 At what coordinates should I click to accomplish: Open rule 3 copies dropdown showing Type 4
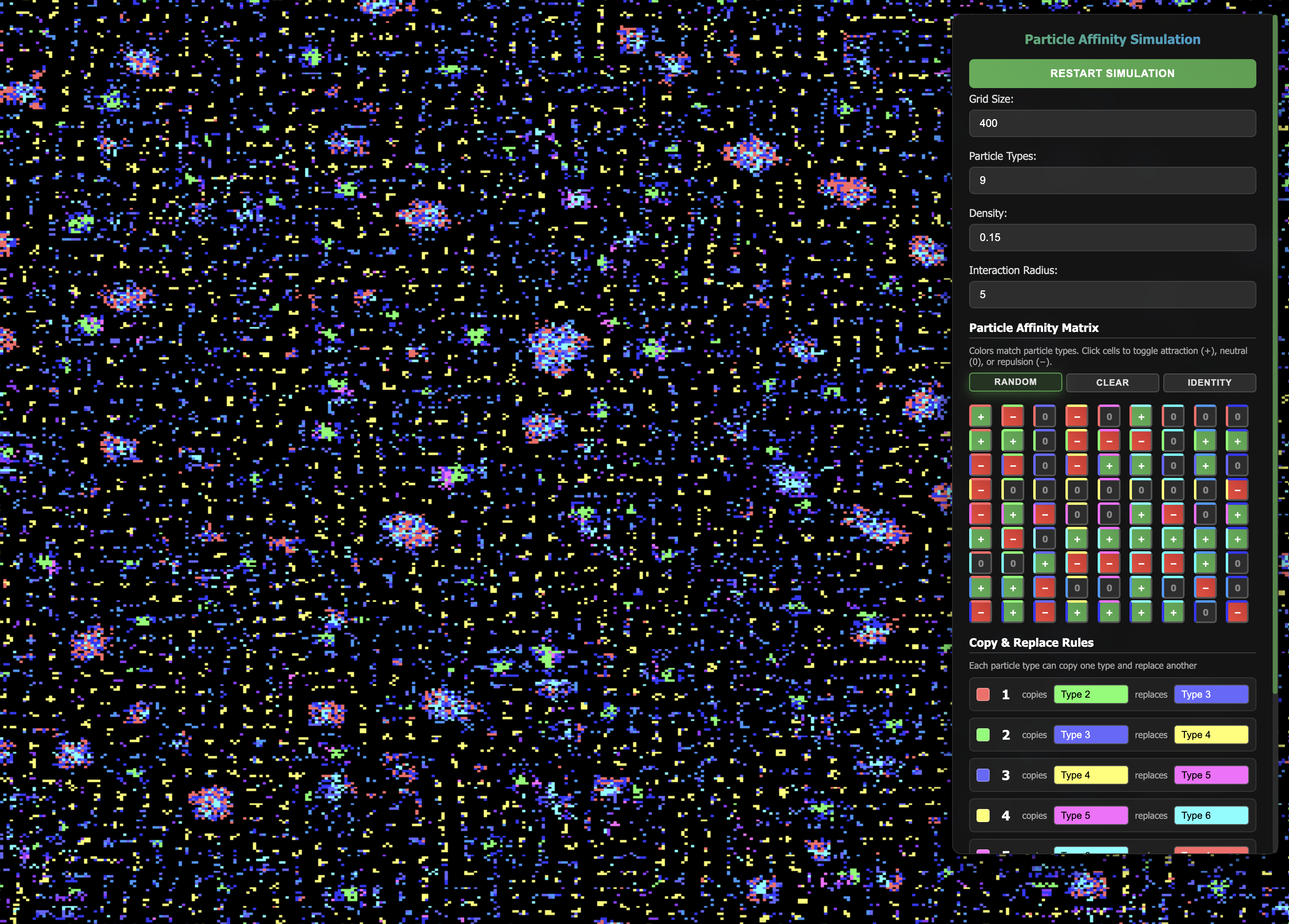[x=1090, y=775]
